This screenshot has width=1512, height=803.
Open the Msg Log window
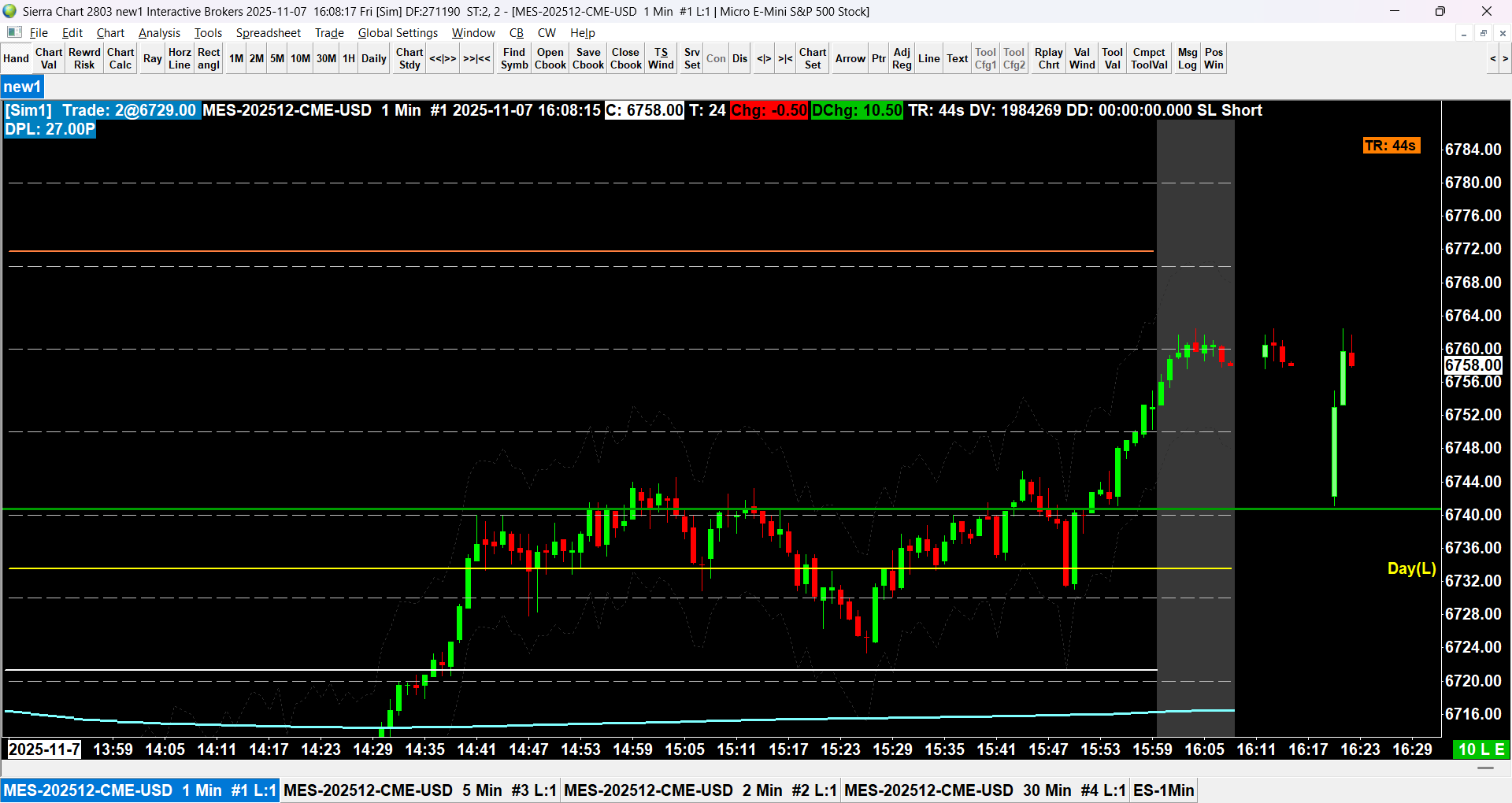point(1188,58)
